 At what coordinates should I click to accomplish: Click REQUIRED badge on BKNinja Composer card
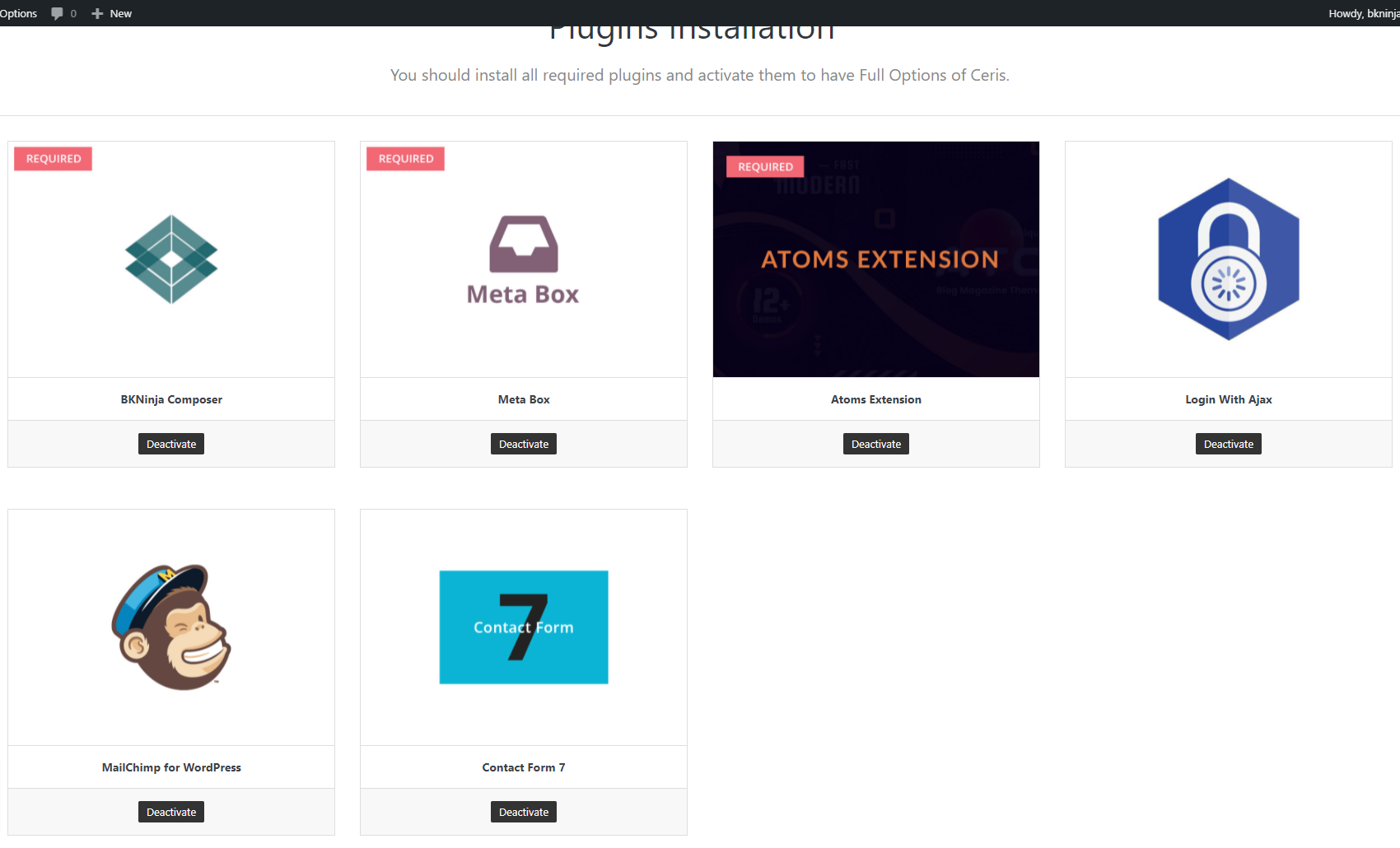tap(54, 159)
